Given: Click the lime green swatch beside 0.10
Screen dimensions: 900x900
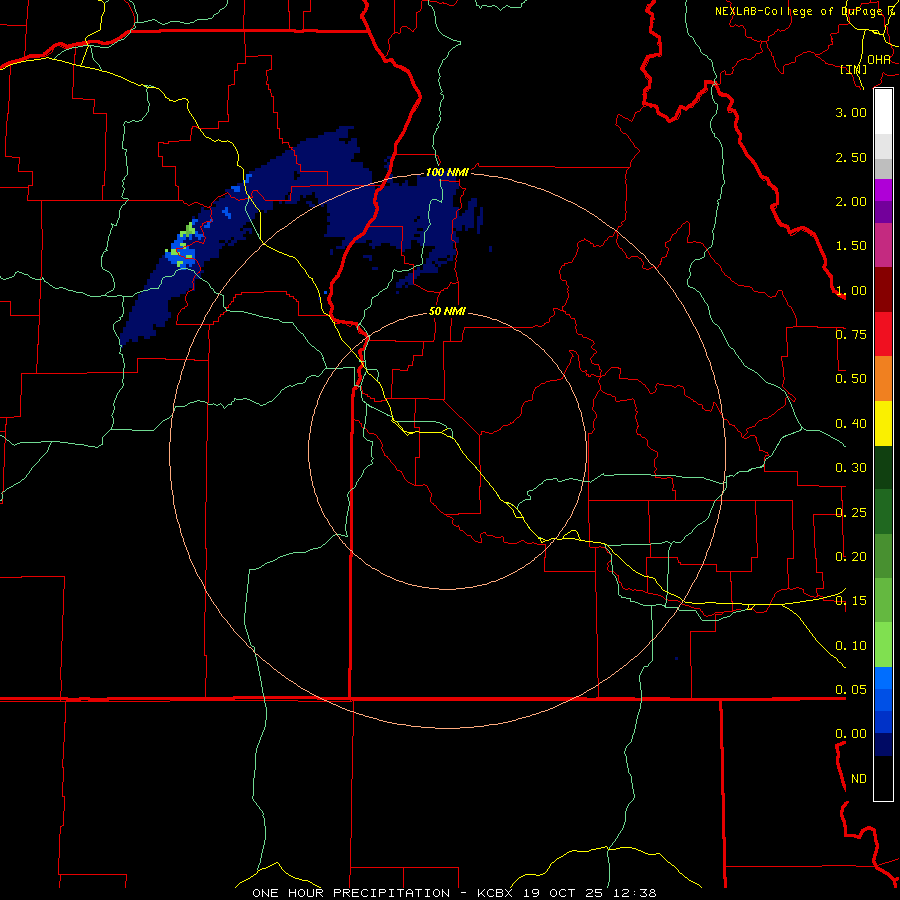Looking at the screenshot, I should click(x=883, y=645).
